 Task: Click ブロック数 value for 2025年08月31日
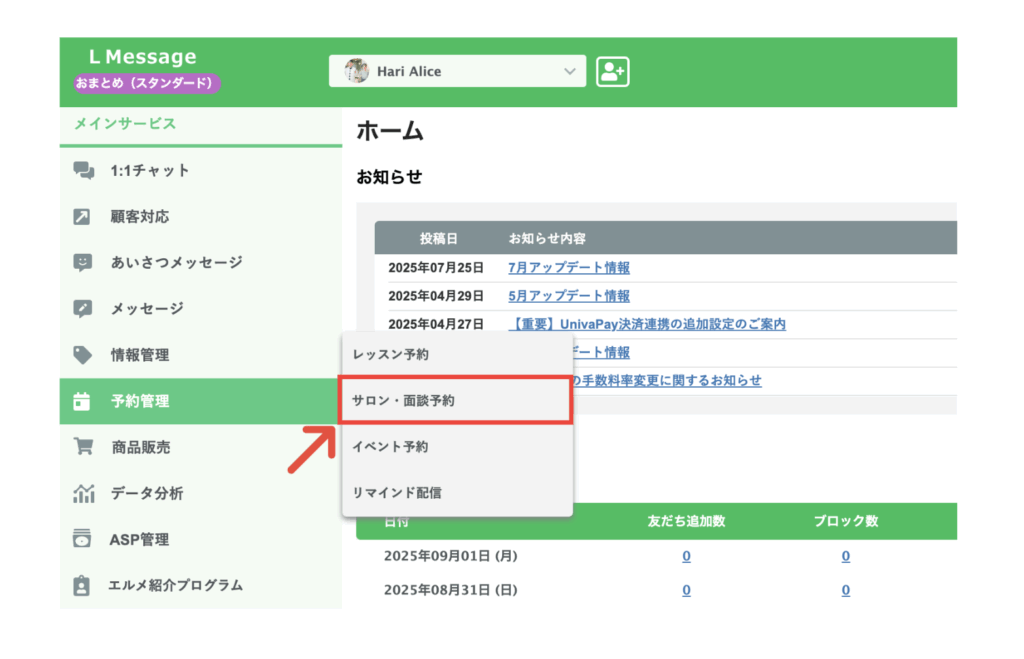pos(845,590)
